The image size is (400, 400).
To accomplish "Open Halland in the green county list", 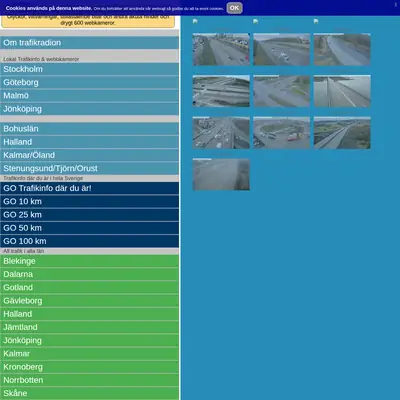I will (89, 314).
